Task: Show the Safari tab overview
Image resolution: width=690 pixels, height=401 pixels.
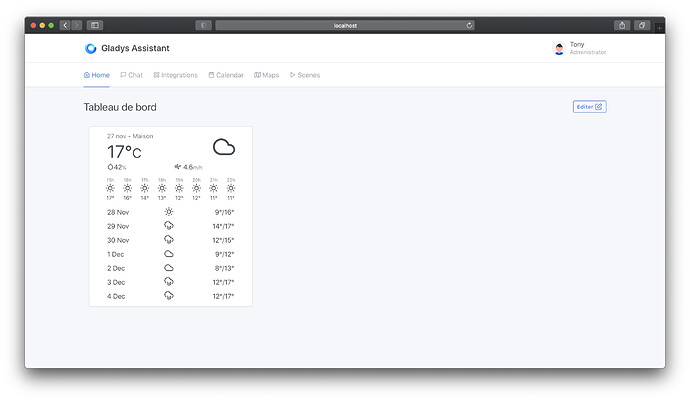Action: coord(642,25)
